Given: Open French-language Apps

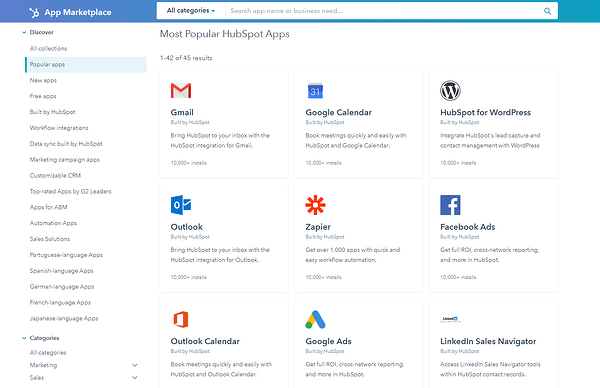Looking at the screenshot, I should coord(60,303).
